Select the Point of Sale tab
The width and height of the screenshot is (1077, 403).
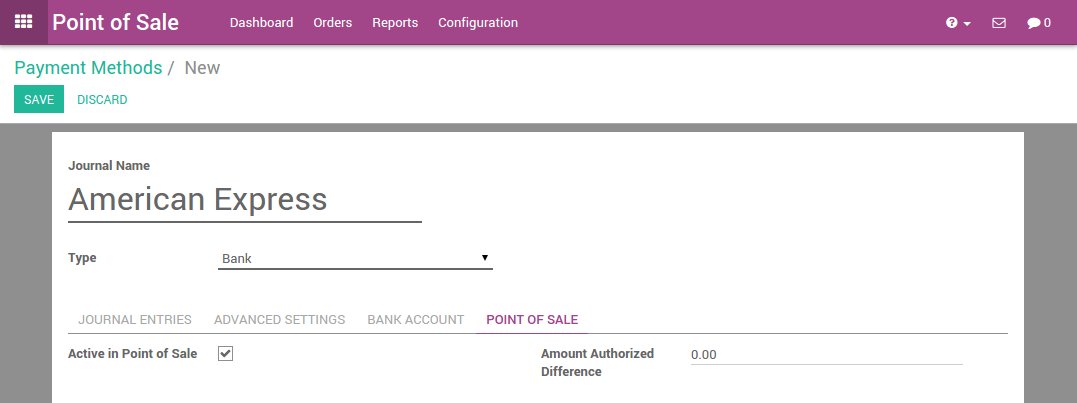[x=531, y=320]
